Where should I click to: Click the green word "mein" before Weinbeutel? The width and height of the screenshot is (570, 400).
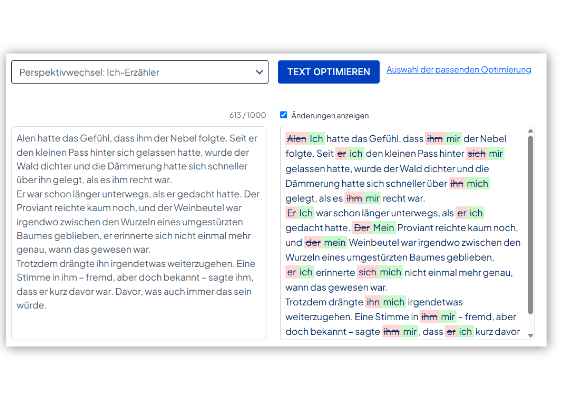tap(334, 243)
